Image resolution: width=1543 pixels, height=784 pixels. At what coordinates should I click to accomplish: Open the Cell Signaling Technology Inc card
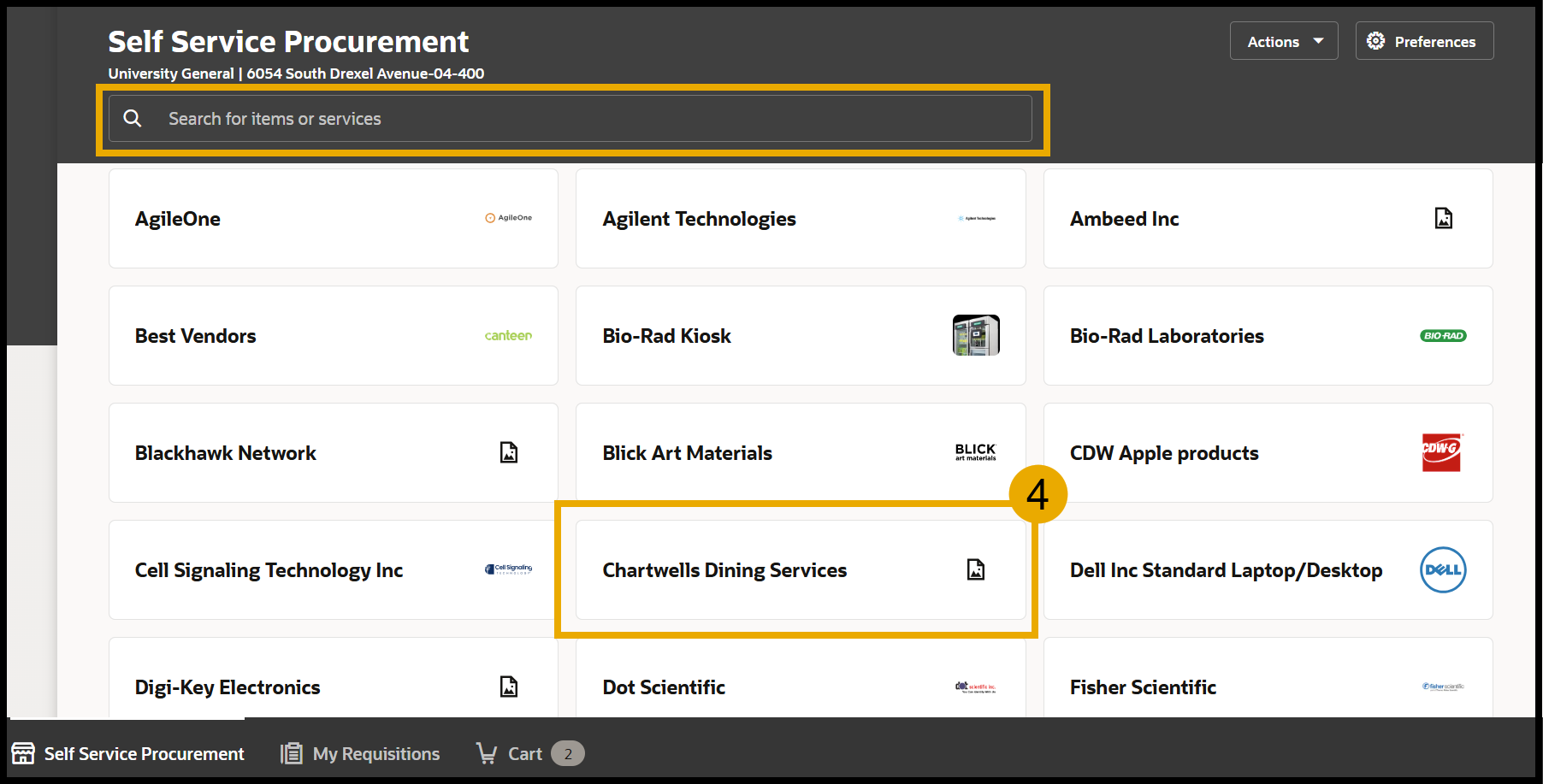click(334, 569)
